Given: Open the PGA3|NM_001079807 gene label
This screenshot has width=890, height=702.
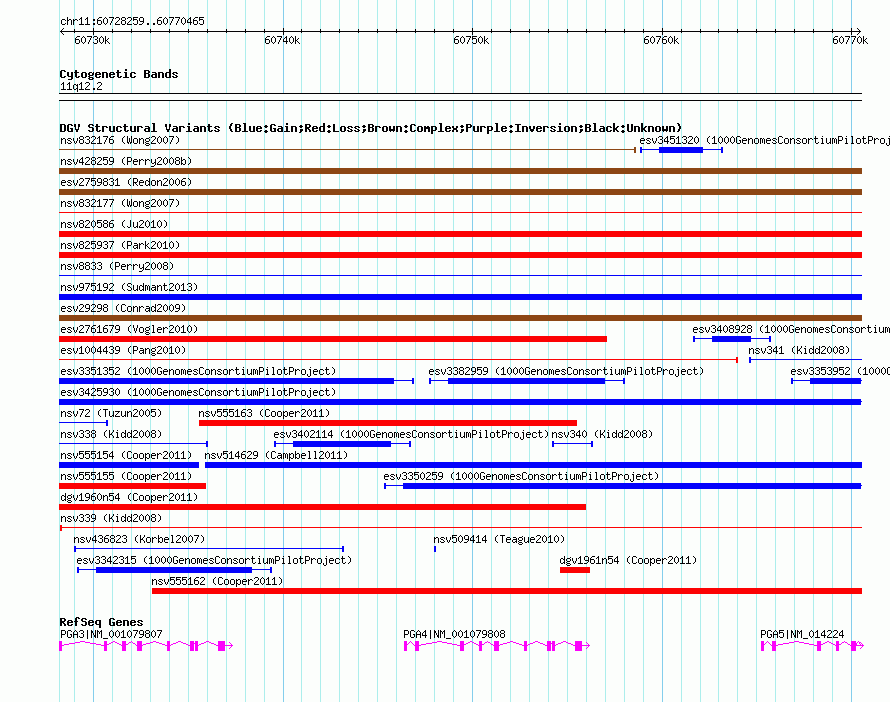Looking at the screenshot, I should (x=111, y=634).
